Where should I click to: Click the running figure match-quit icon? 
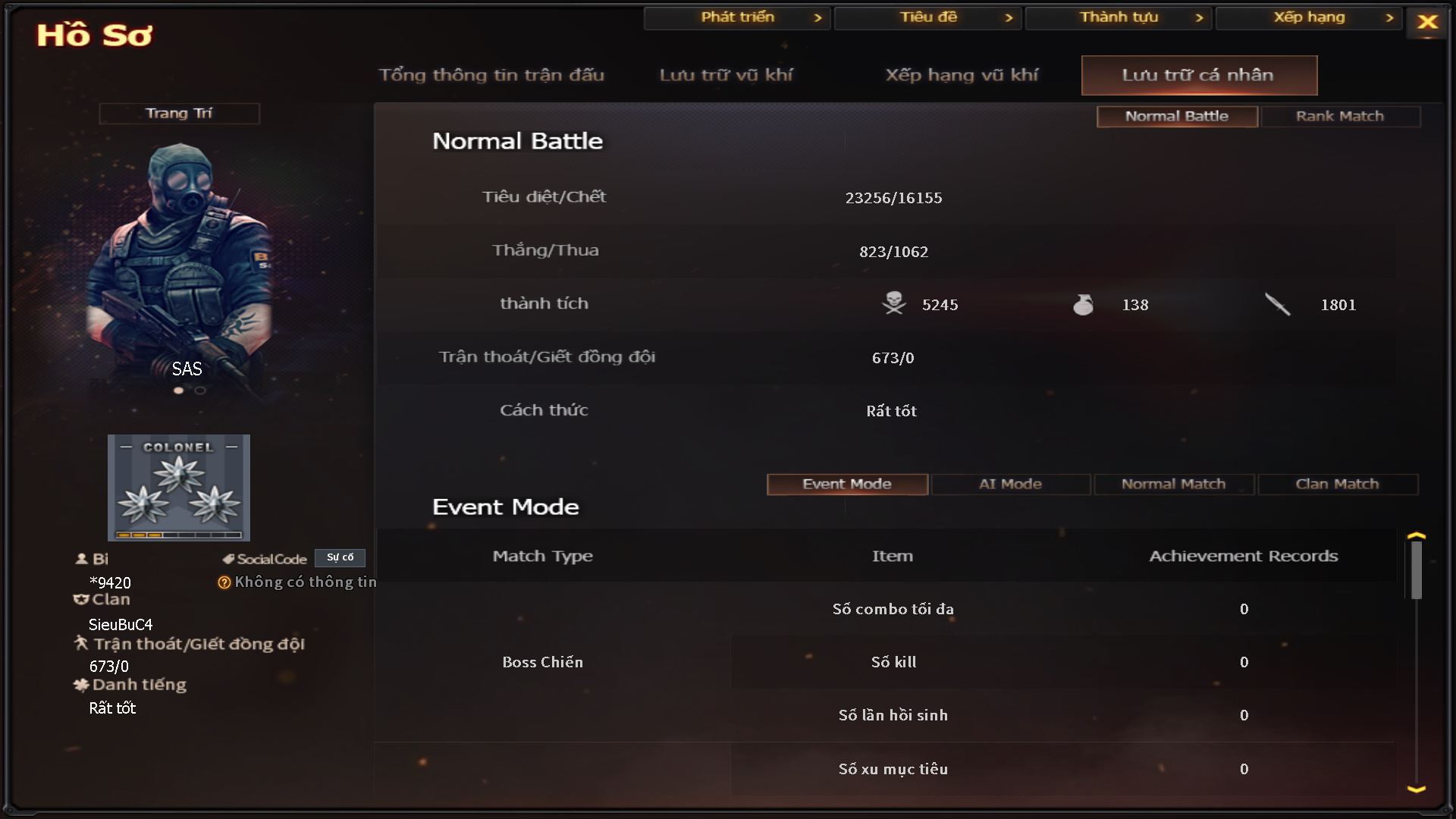pos(81,644)
